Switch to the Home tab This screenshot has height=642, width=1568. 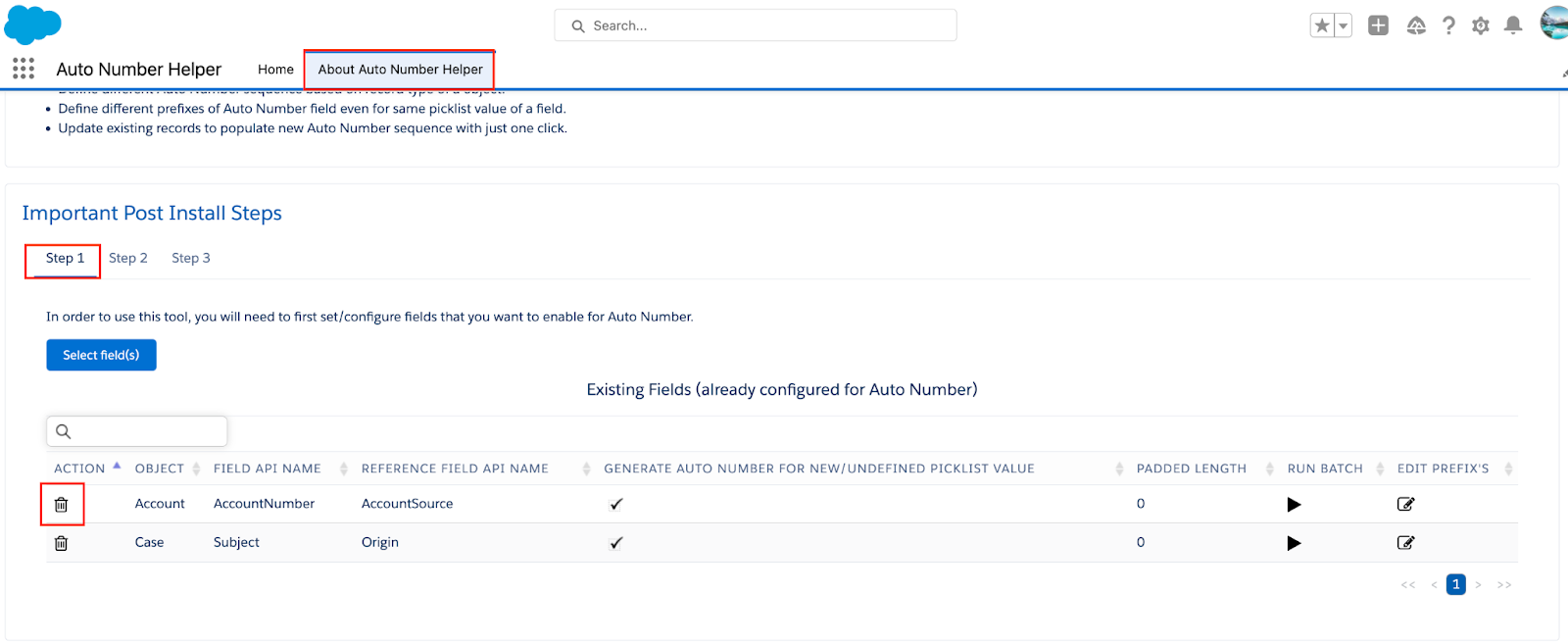coord(275,70)
